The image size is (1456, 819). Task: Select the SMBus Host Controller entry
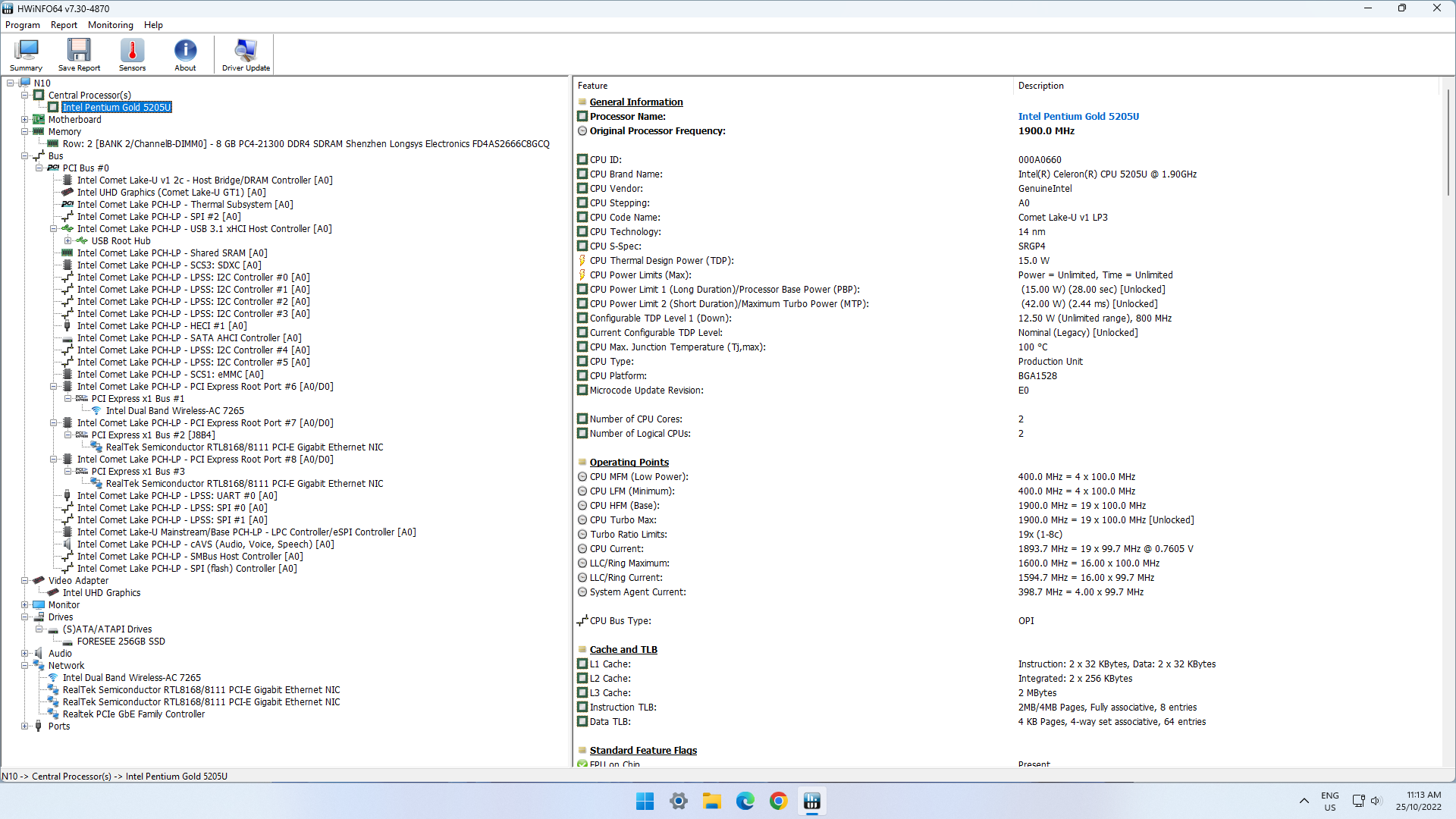pyautogui.click(x=190, y=557)
